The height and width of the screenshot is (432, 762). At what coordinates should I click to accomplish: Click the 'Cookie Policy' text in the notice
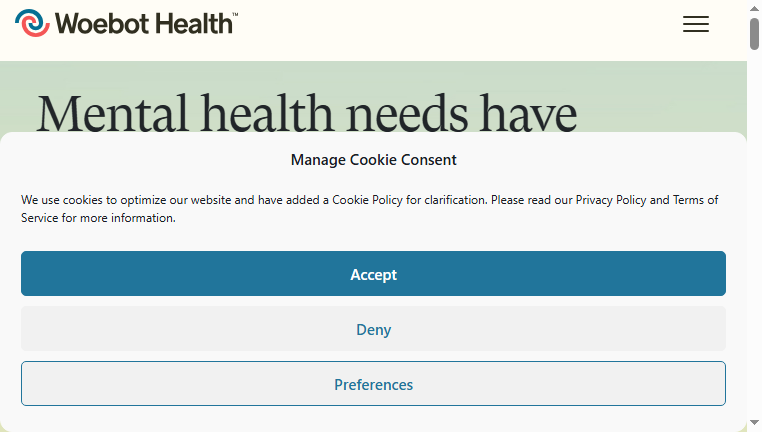[367, 200]
